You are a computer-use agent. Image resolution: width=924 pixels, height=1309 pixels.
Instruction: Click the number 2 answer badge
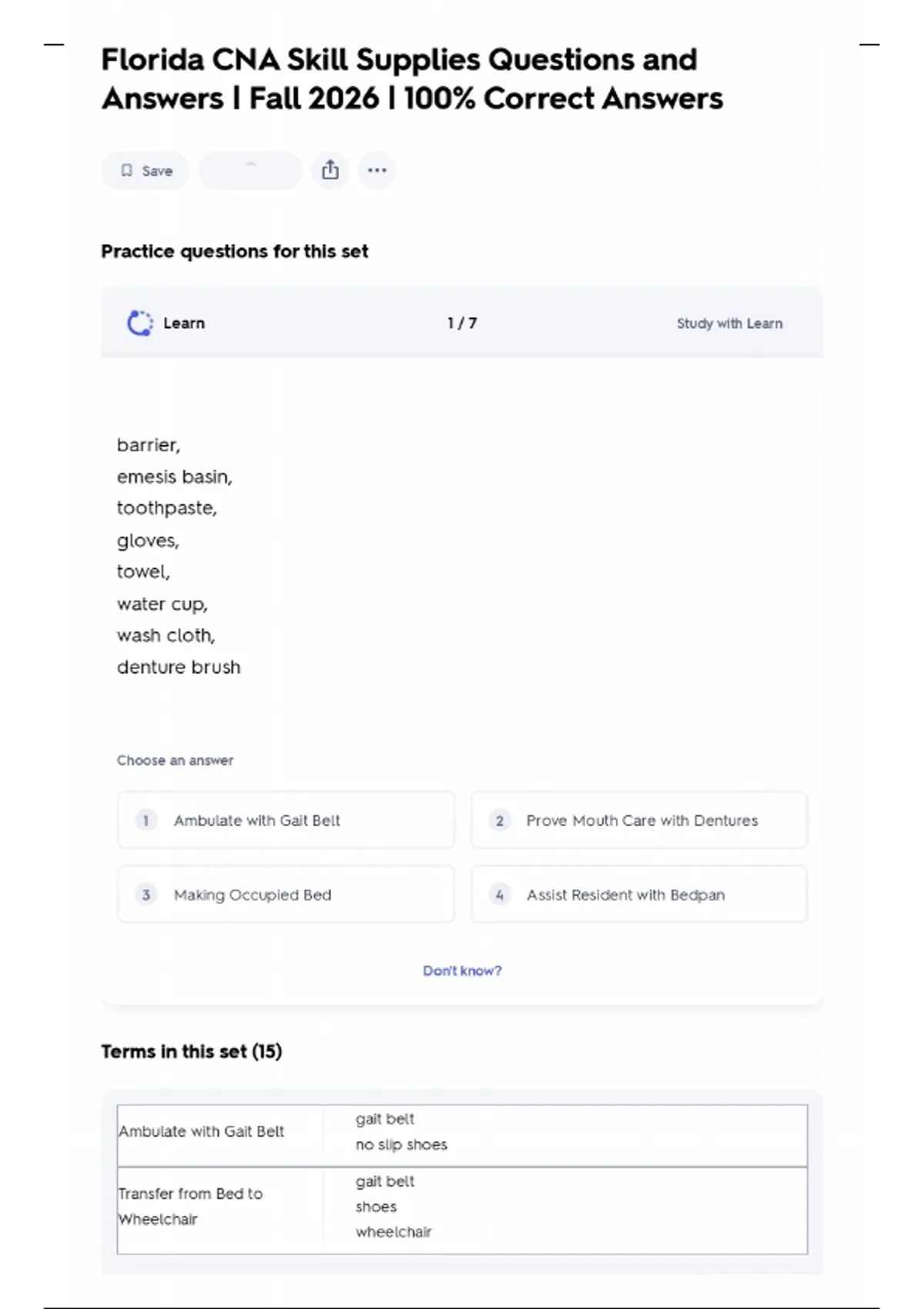click(x=500, y=820)
